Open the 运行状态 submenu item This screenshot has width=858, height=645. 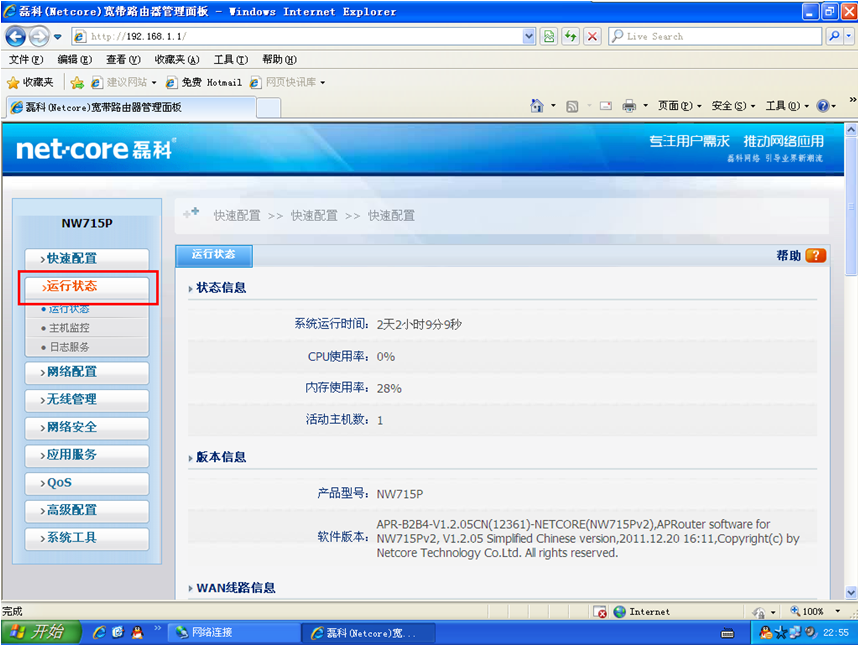[69, 309]
